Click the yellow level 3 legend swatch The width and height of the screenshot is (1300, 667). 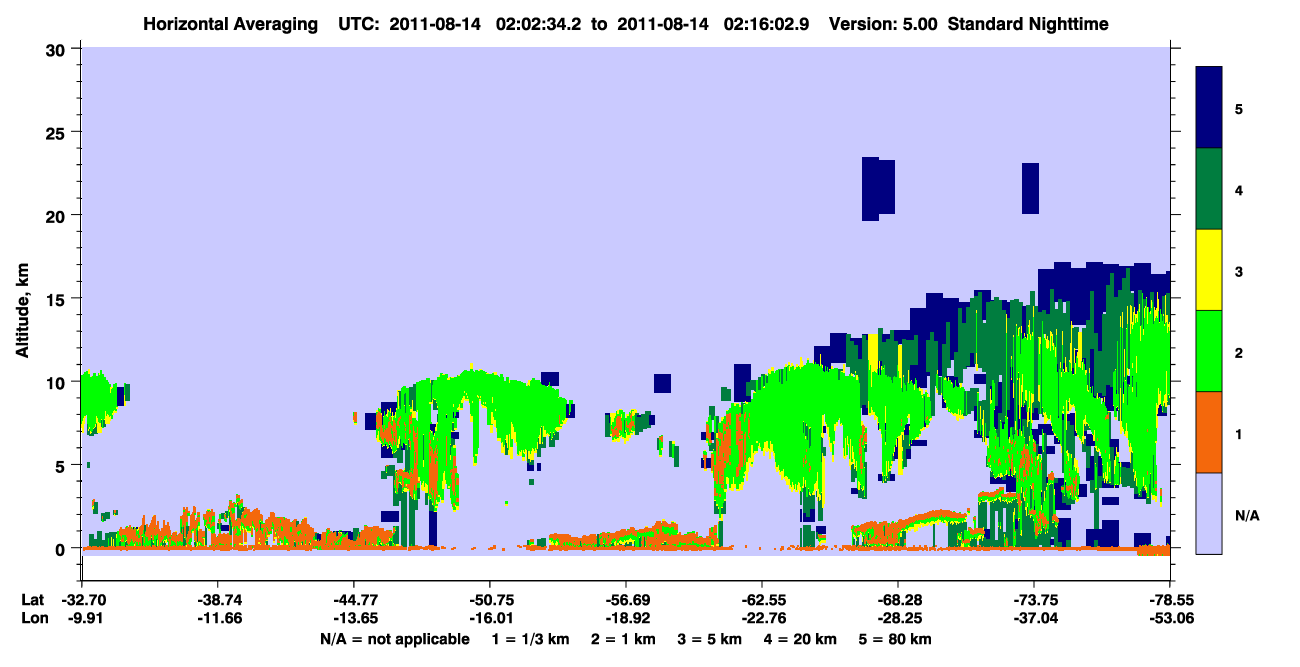pos(1209,270)
